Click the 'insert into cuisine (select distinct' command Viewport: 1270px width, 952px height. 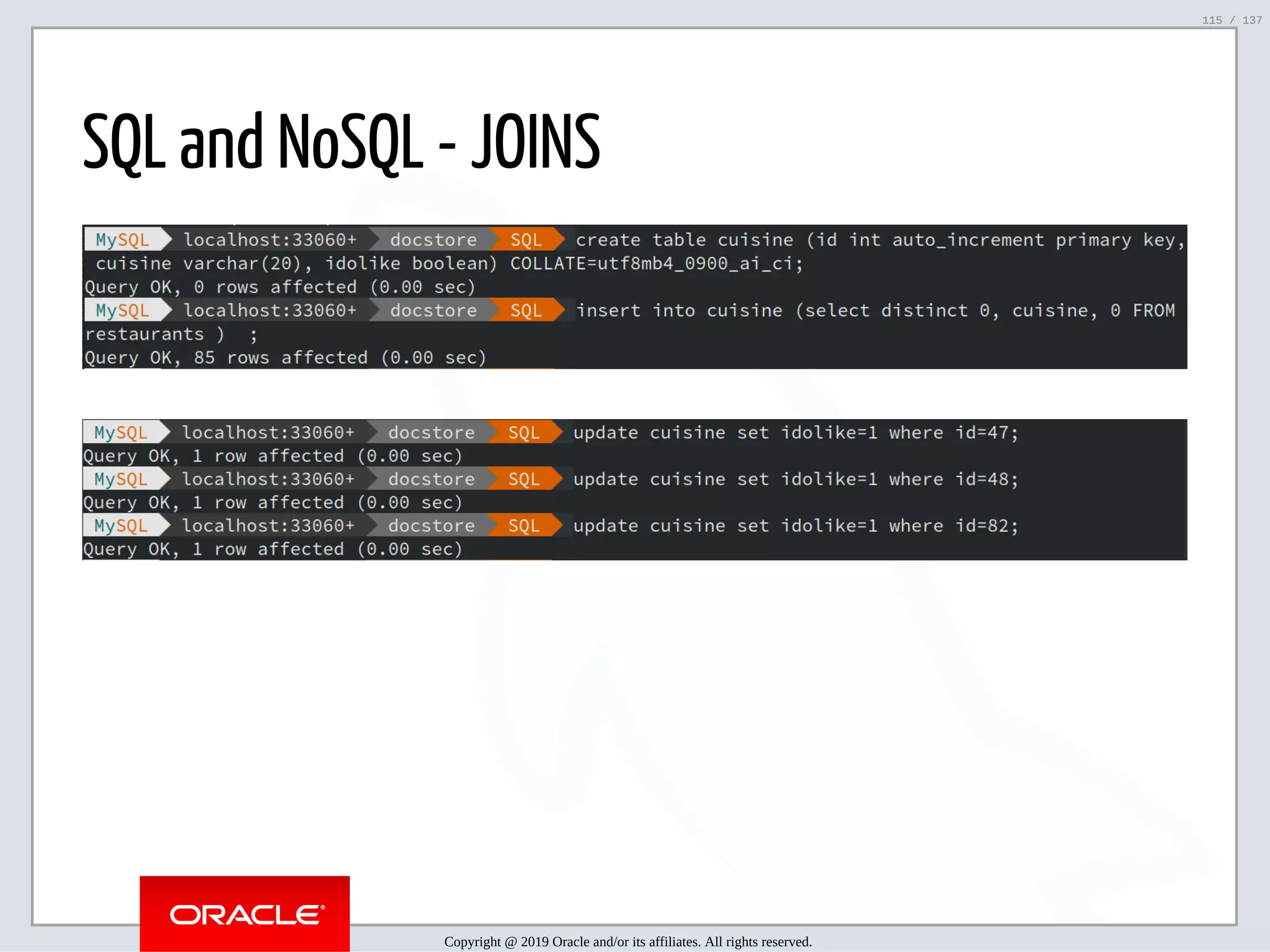[875, 310]
